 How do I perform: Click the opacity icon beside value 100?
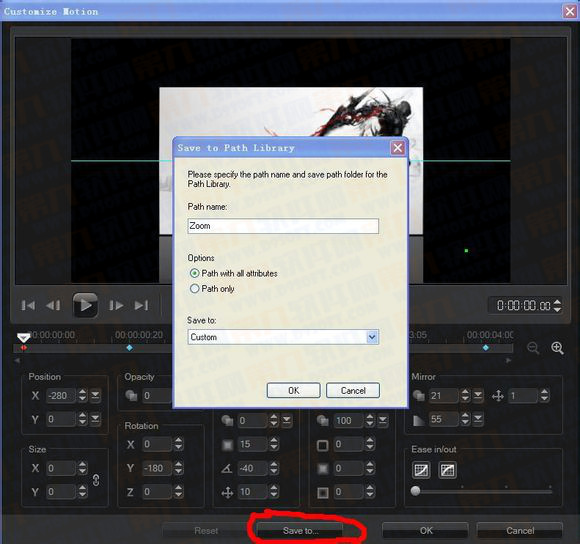pos(323,420)
